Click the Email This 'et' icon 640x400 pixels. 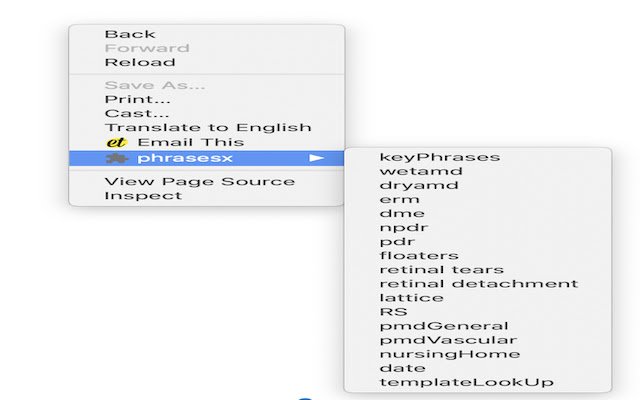[116, 142]
